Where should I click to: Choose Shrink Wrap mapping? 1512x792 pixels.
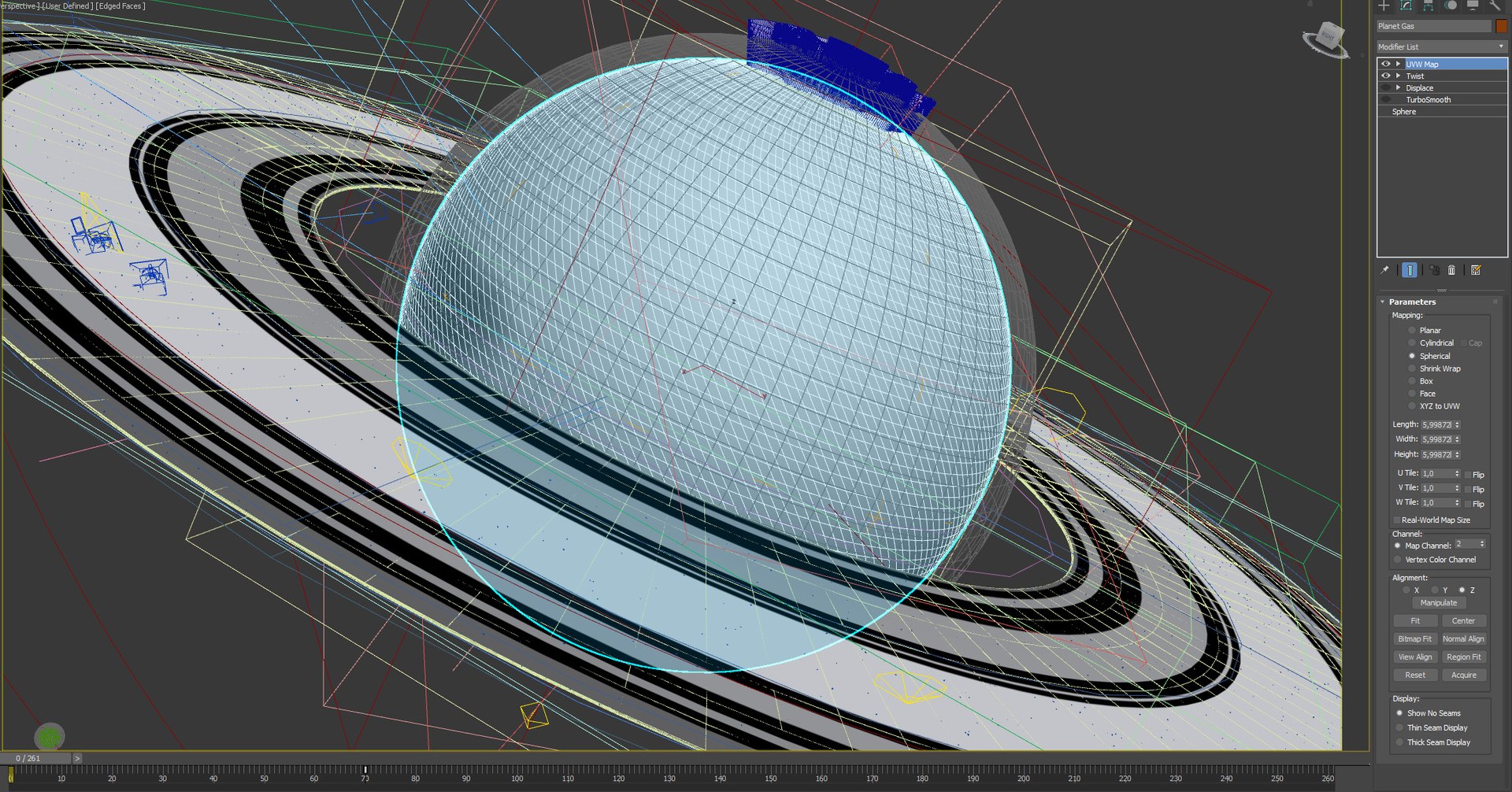coord(1412,368)
